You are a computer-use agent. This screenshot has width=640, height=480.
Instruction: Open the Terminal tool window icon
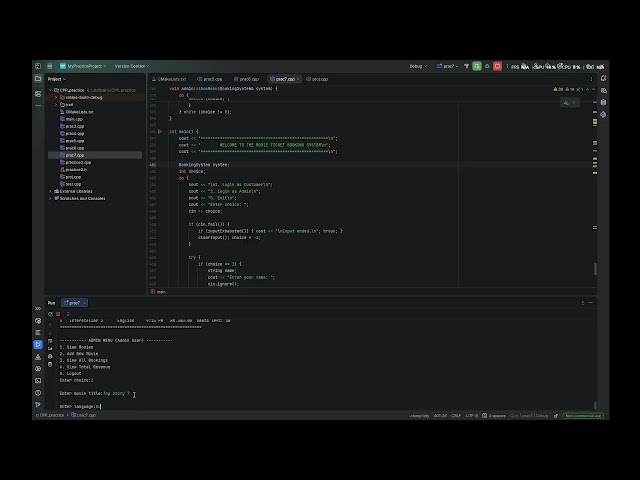[x=38, y=381]
